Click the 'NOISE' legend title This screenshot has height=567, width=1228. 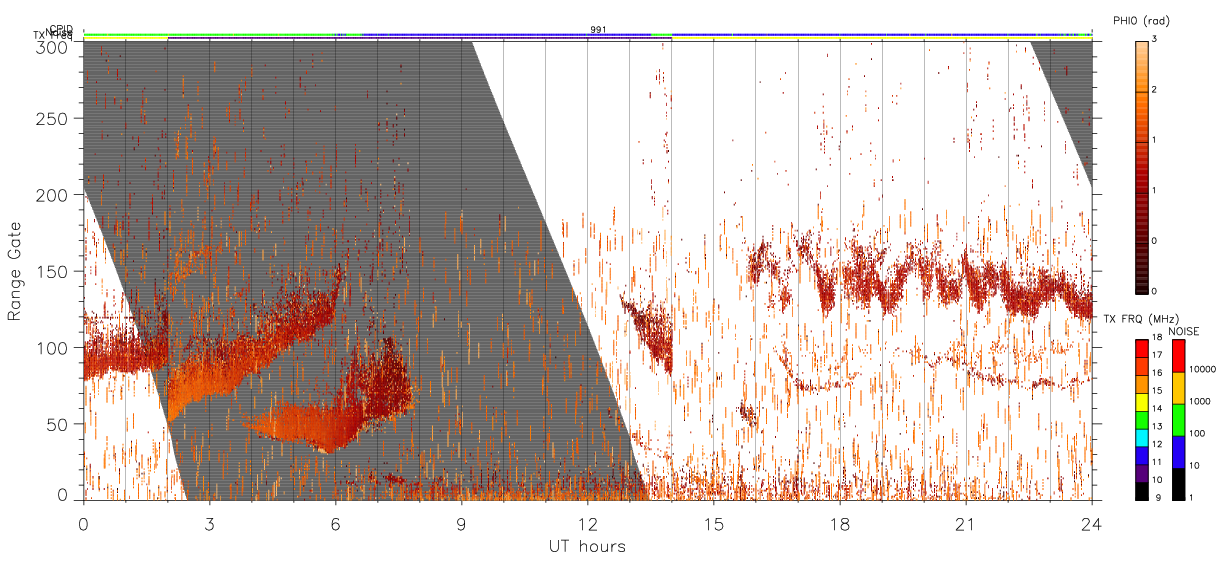click(1183, 331)
